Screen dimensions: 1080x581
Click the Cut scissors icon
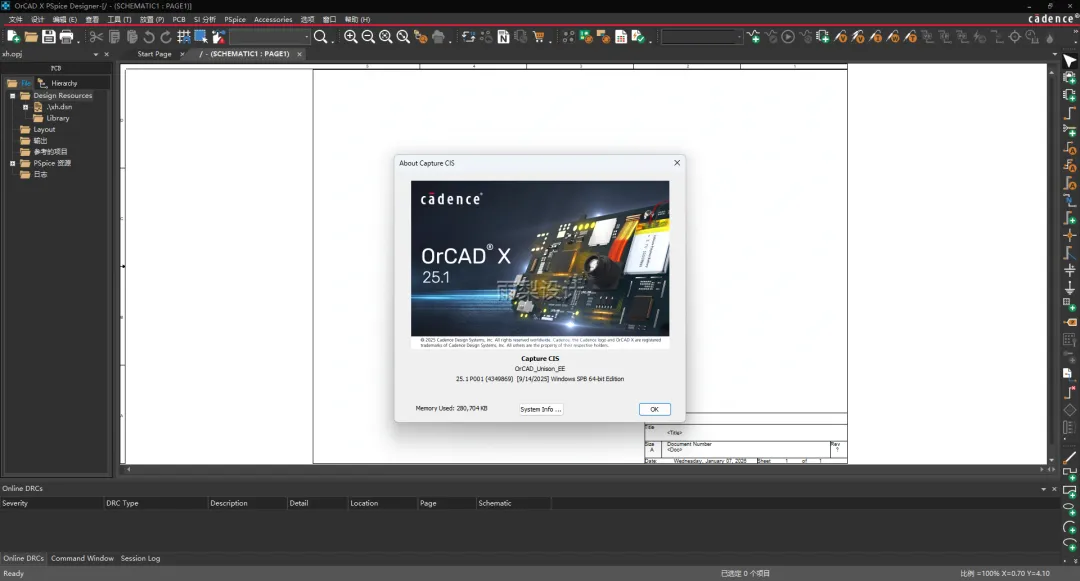click(x=97, y=37)
